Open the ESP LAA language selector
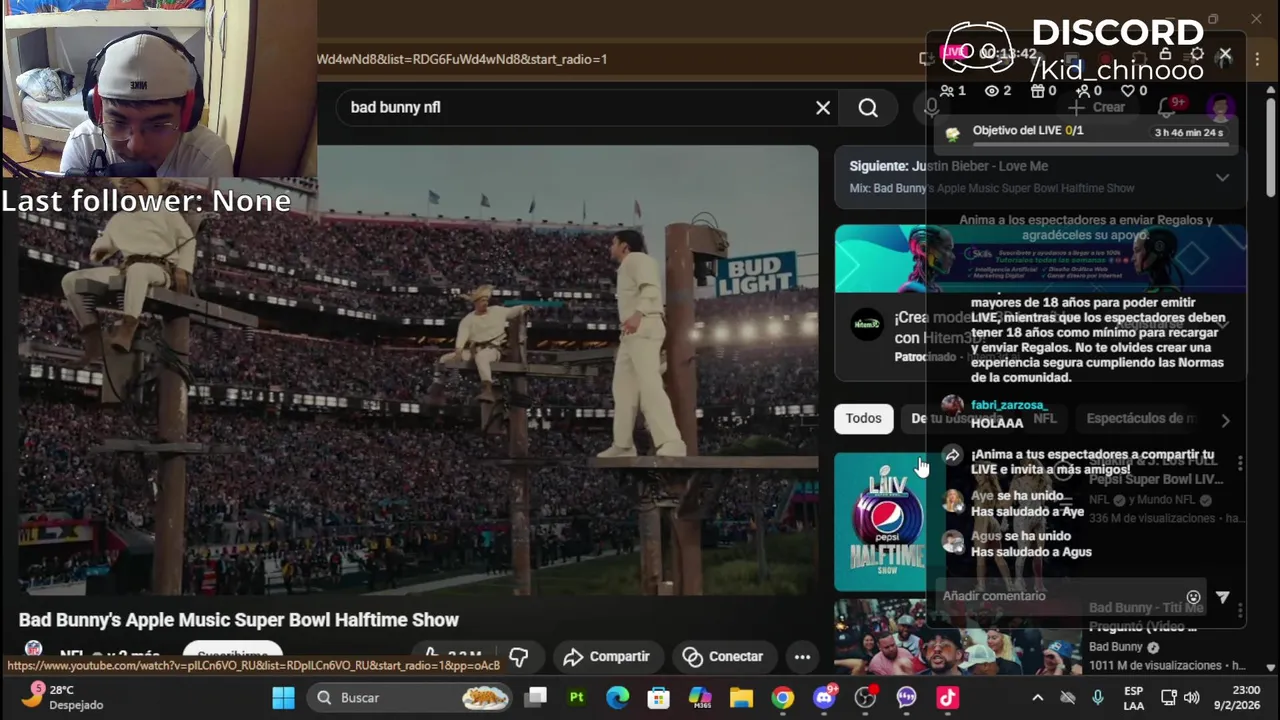1280x720 pixels. [1133, 698]
